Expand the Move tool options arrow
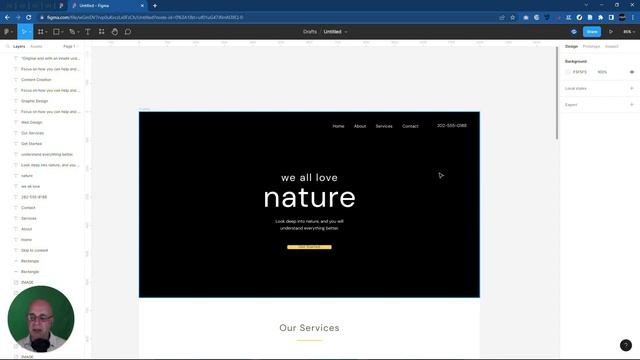 pyautogui.click(x=30, y=32)
